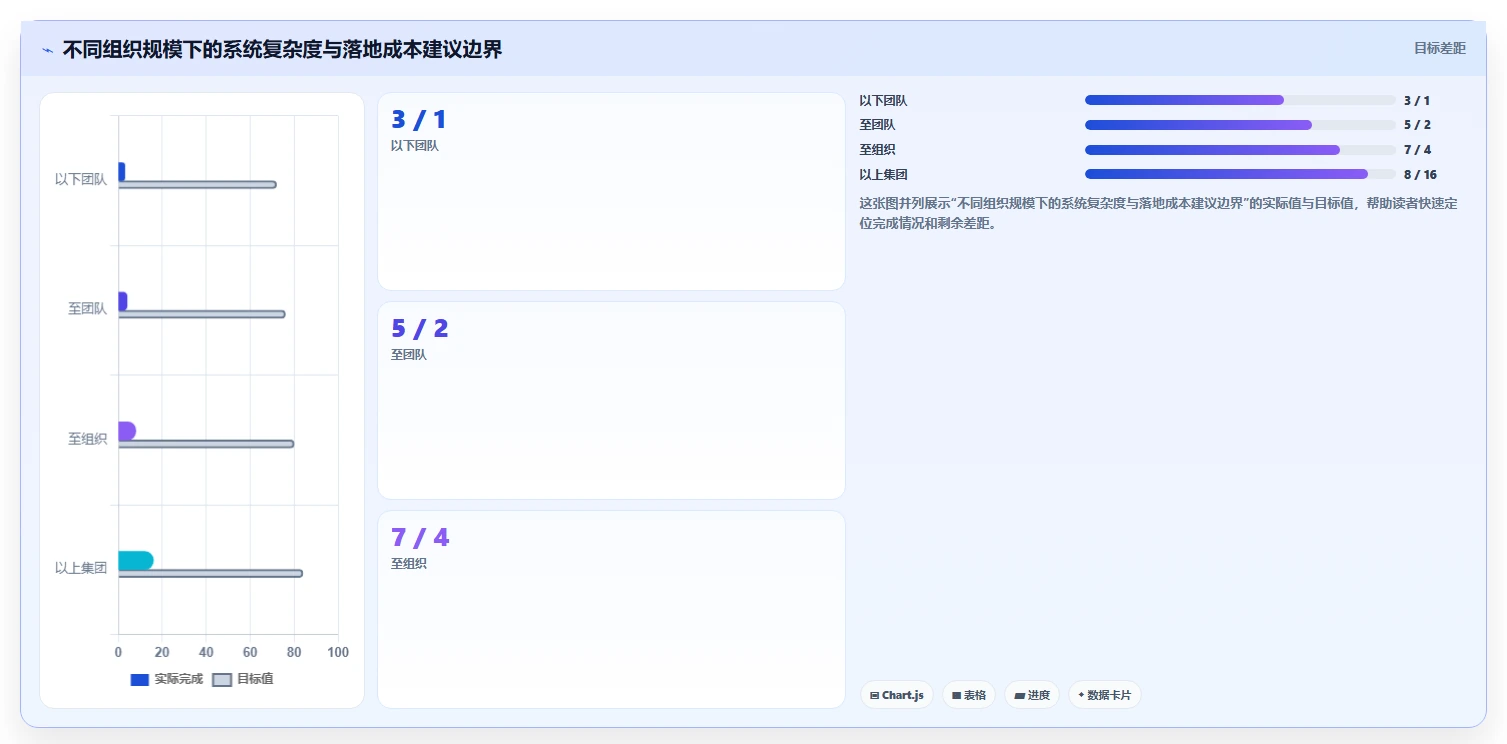Click the 7 / 4 value in progress list

pos(1417,150)
